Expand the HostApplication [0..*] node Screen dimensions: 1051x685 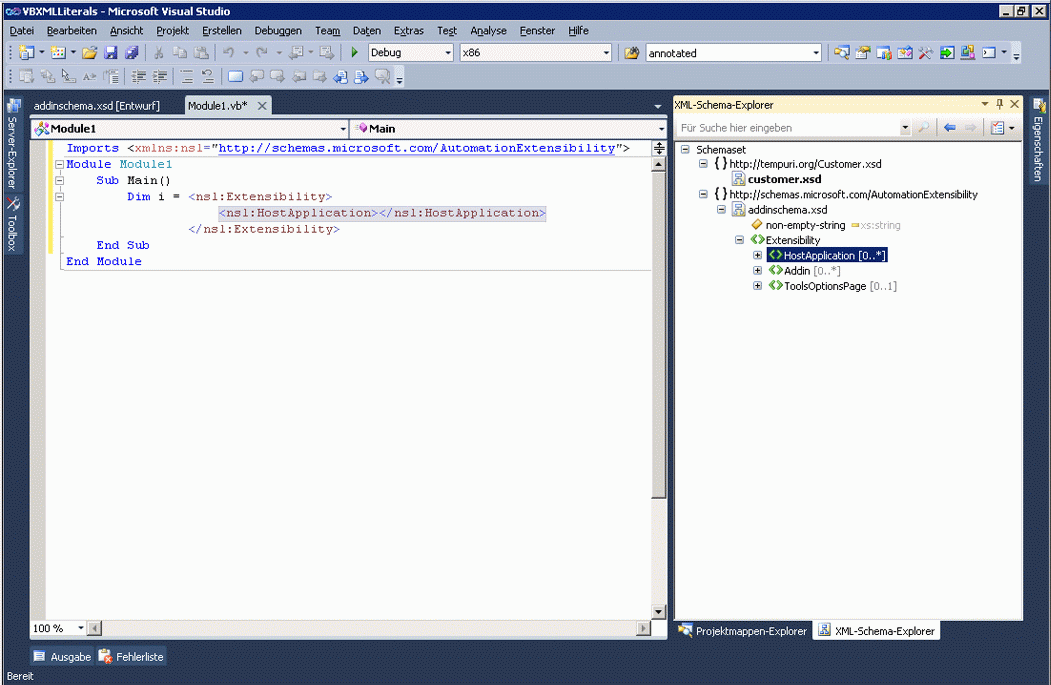(757, 255)
